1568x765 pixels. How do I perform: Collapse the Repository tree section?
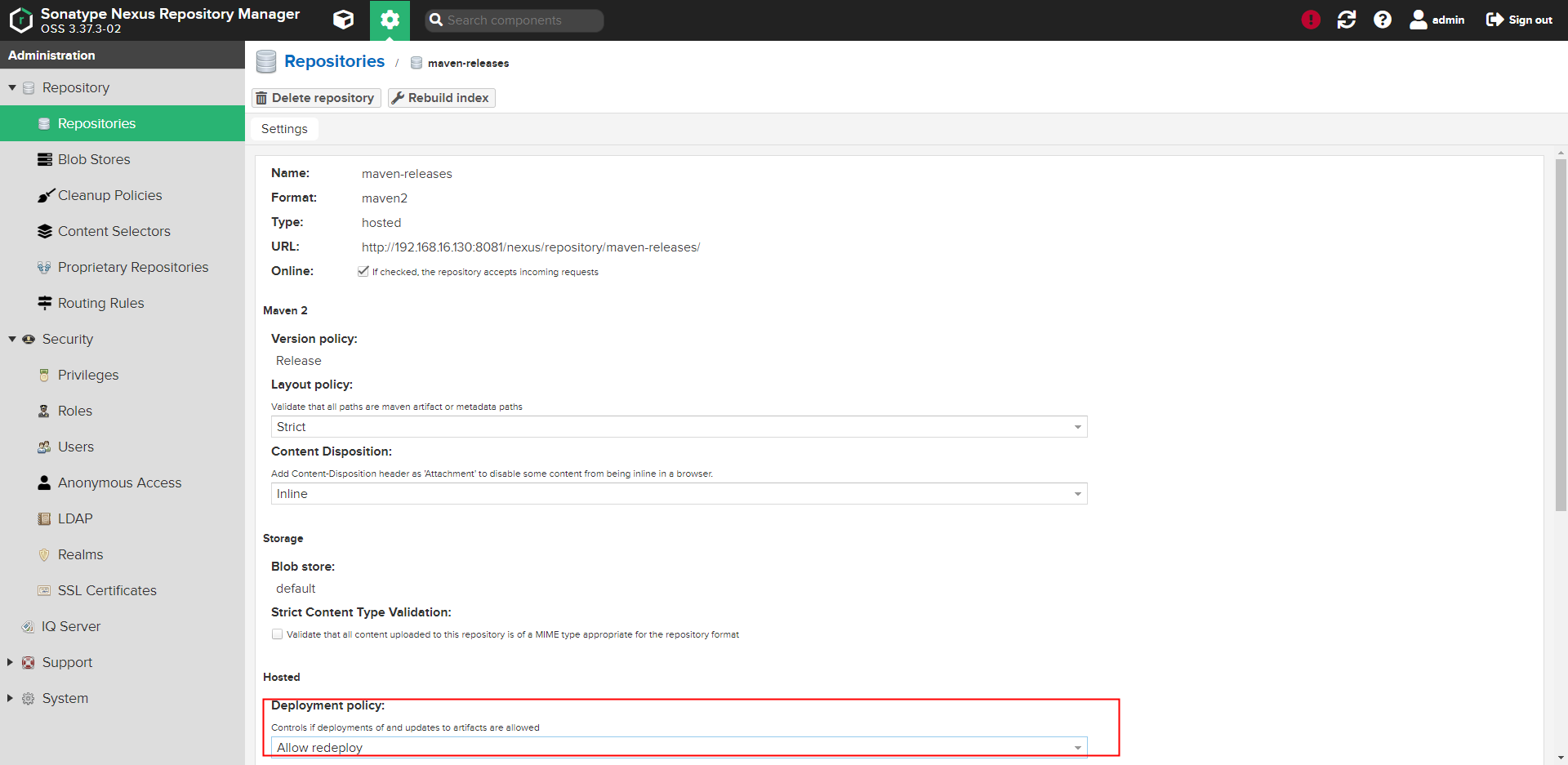[12, 87]
